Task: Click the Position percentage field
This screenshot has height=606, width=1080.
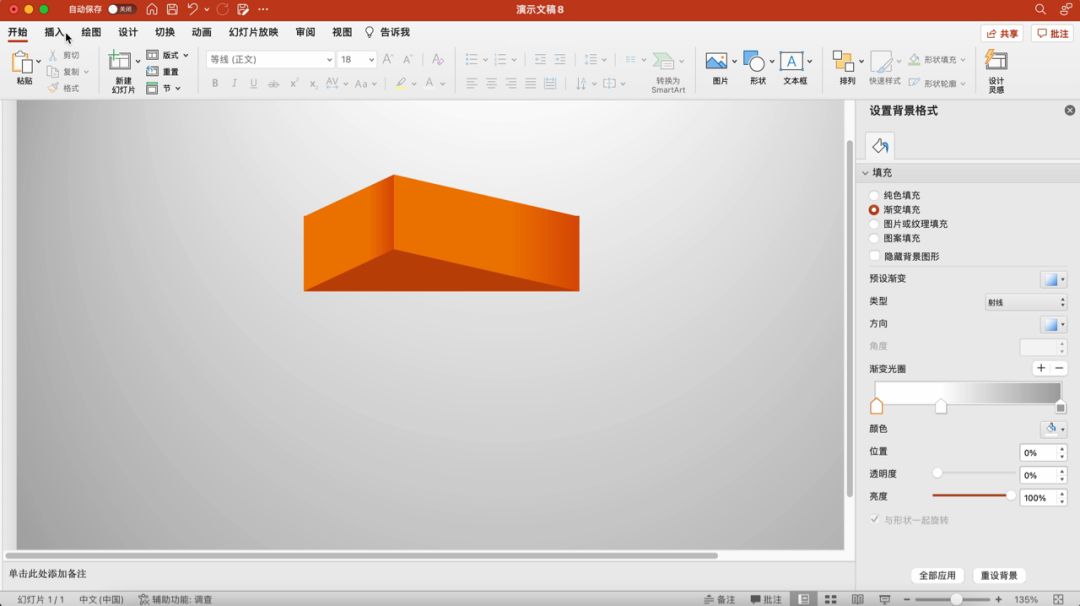Action: [1037, 452]
